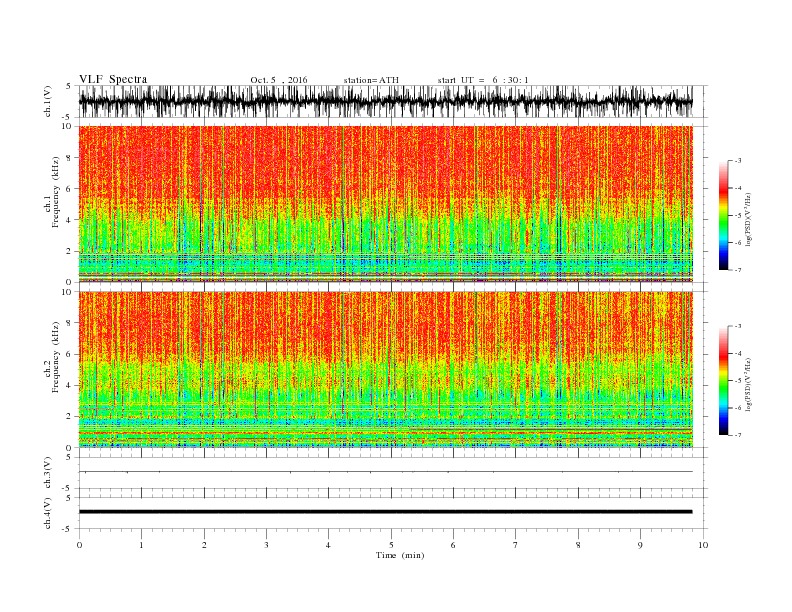Screen dimensions: 792x612
Task: Click time-axis tick label 1
Action: [141, 545]
